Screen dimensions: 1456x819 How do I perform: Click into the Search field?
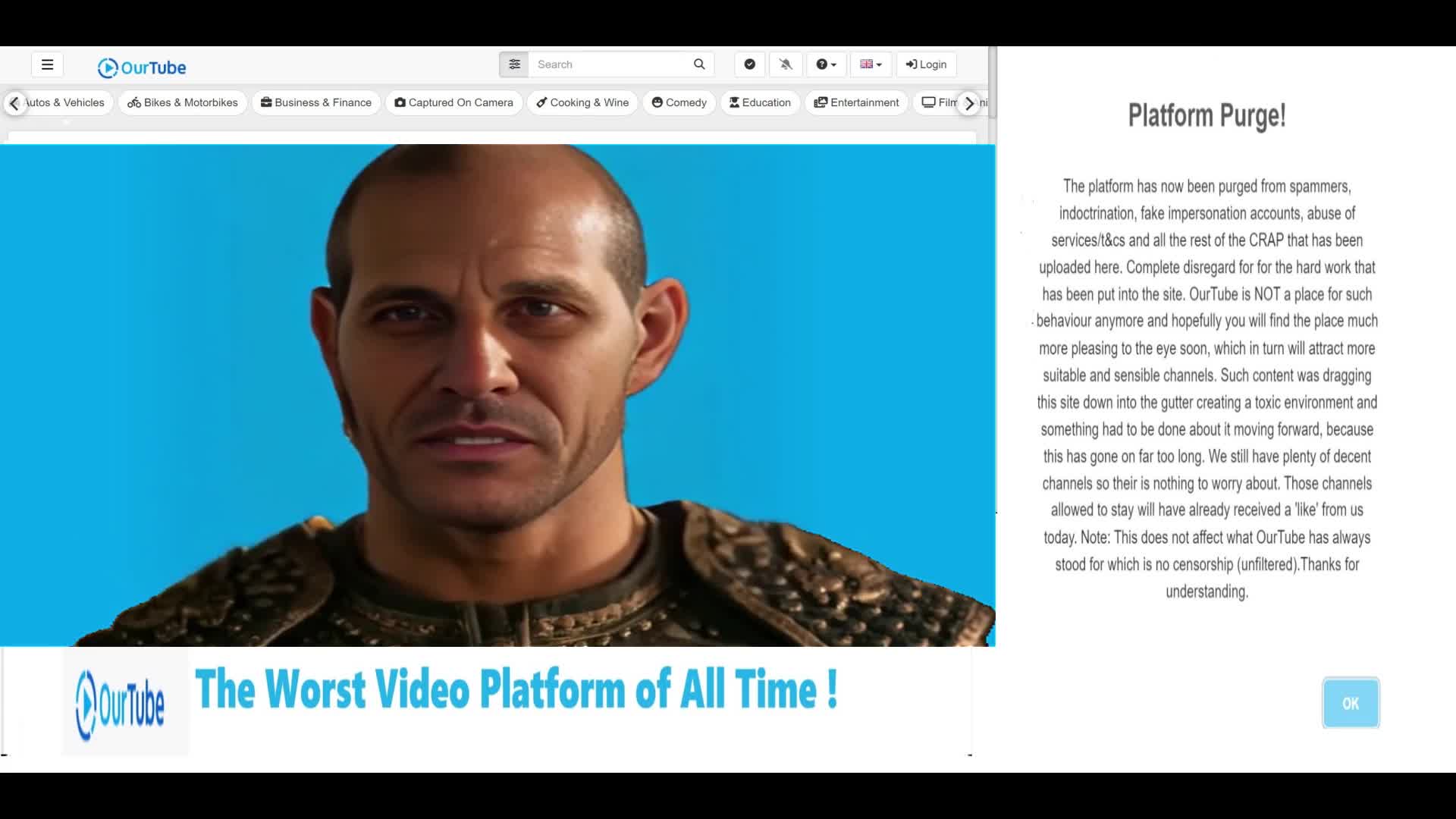pyautogui.click(x=609, y=64)
